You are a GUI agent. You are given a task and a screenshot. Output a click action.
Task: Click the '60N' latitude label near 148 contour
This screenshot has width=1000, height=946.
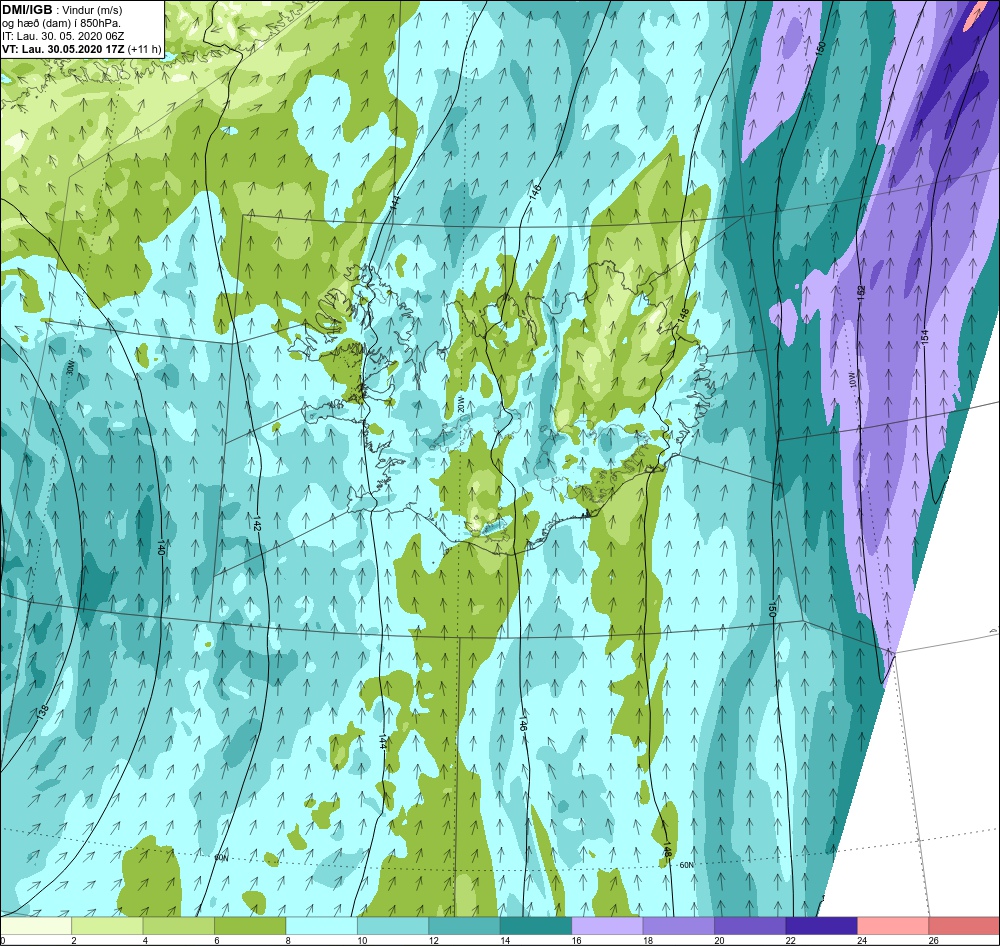point(686,865)
